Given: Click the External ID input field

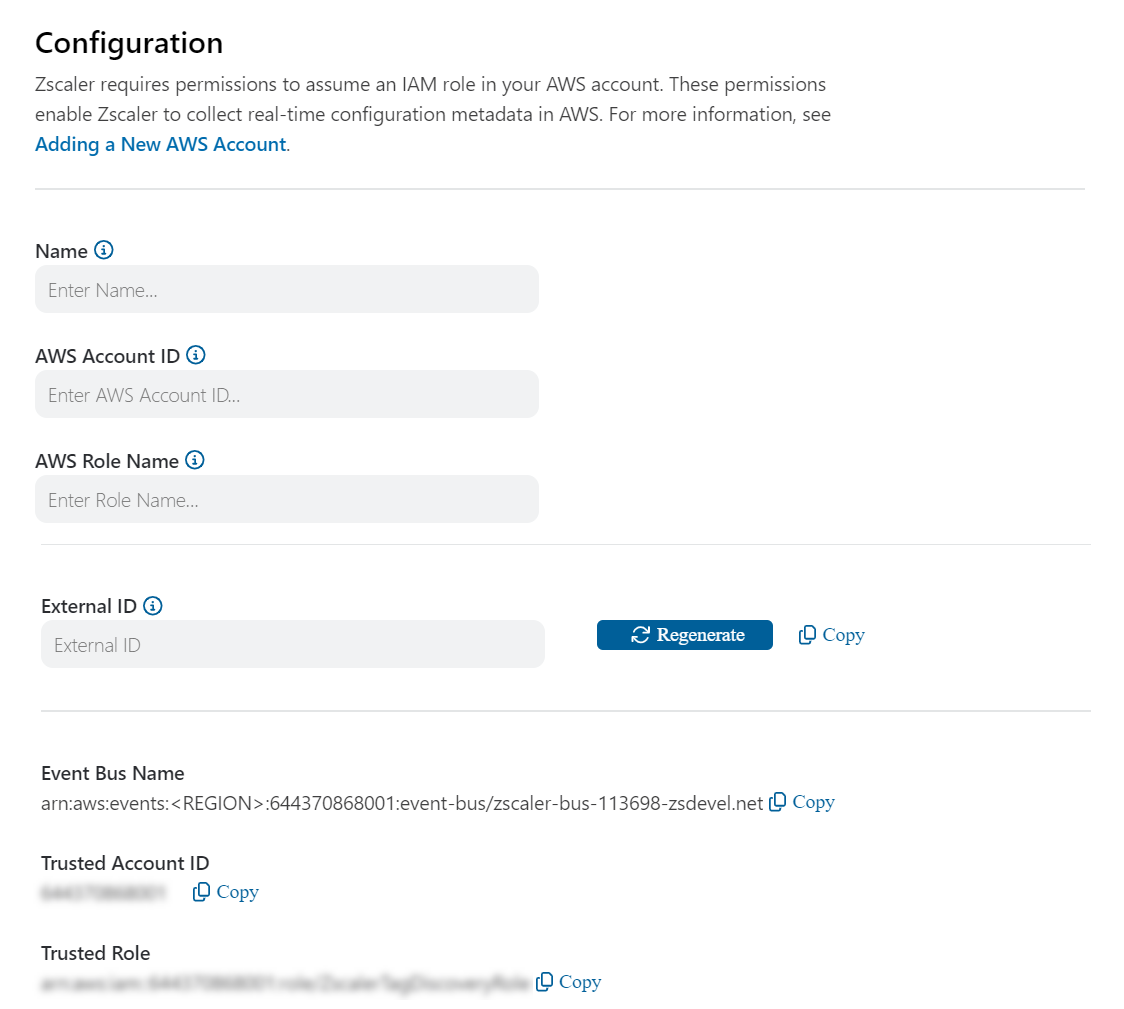Looking at the screenshot, I should pyautogui.click(x=292, y=644).
